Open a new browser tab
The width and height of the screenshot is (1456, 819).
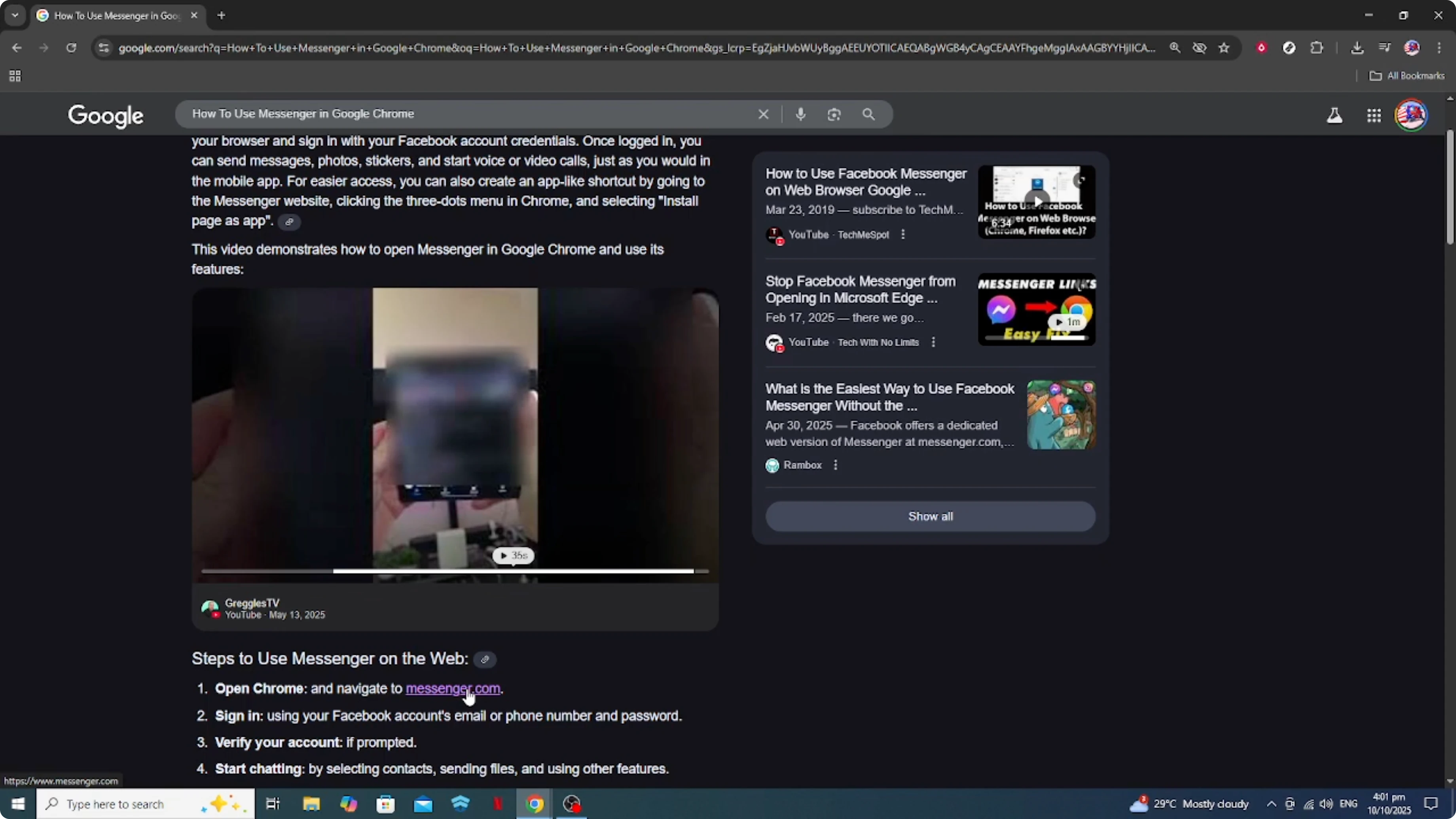tap(221, 15)
